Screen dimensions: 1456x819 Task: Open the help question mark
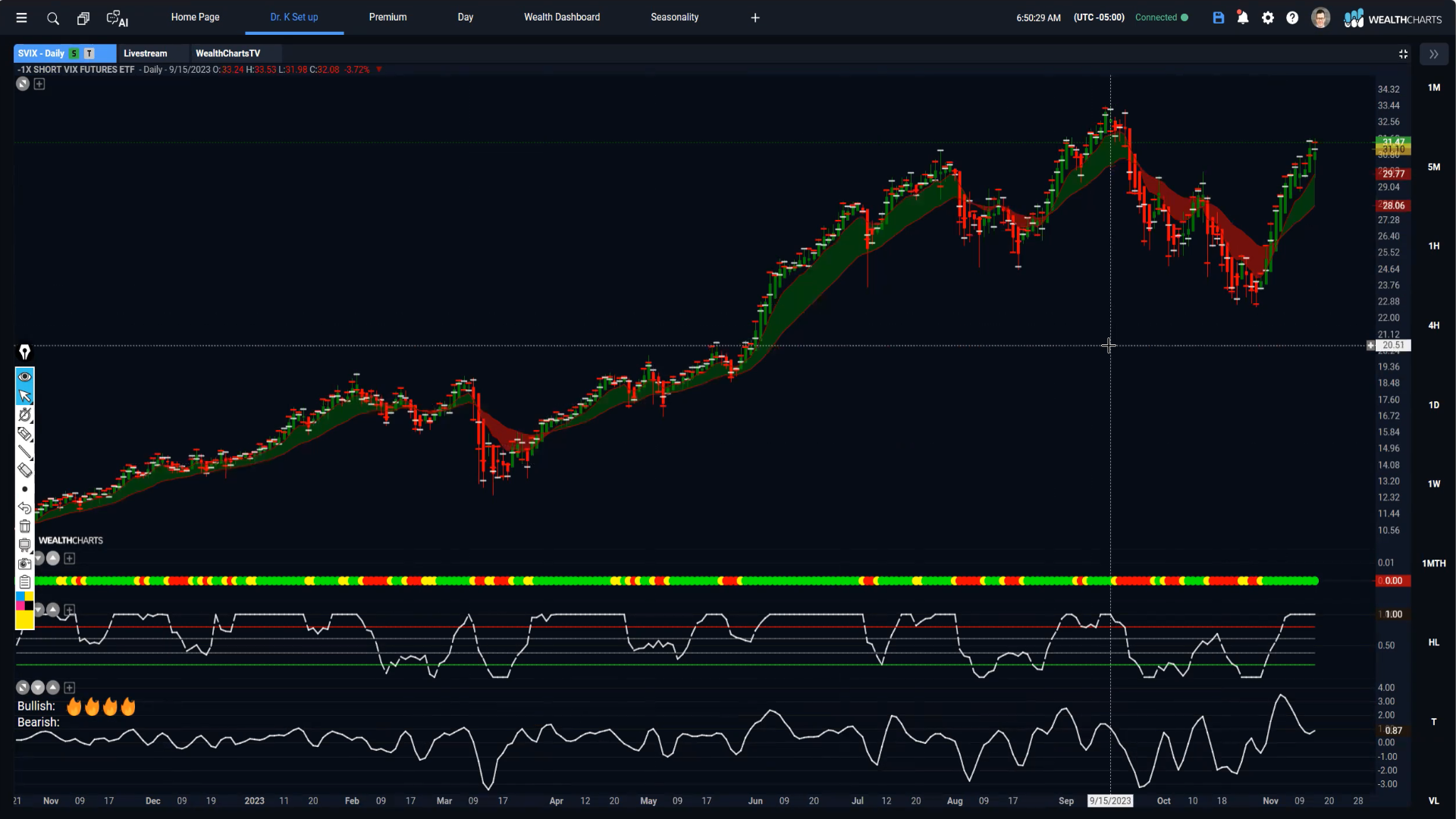point(1292,17)
